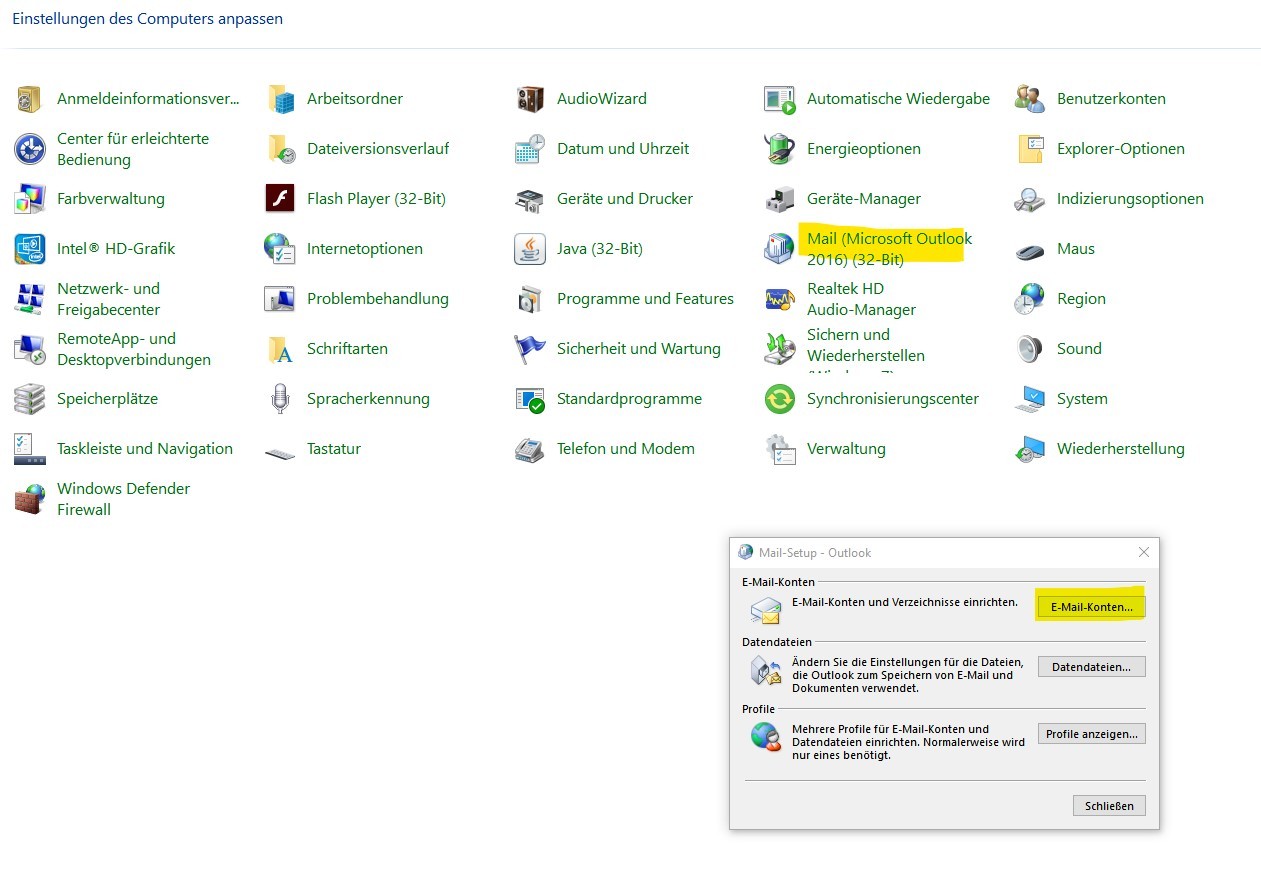The height and width of the screenshot is (876, 1261).
Task: Open Windows Defender Firewall
Action: (x=123, y=498)
